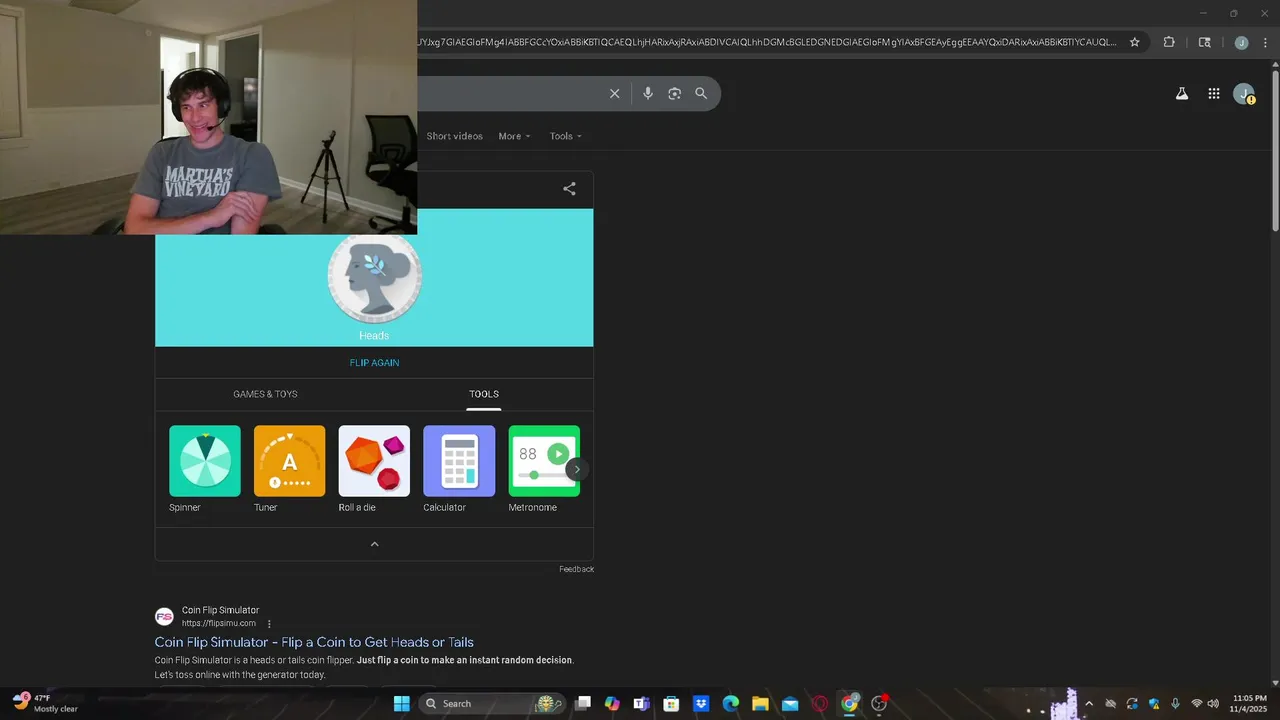Click the Chrome icon in the taskbar
Screen dimensions: 1280x720
coord(849,703)
